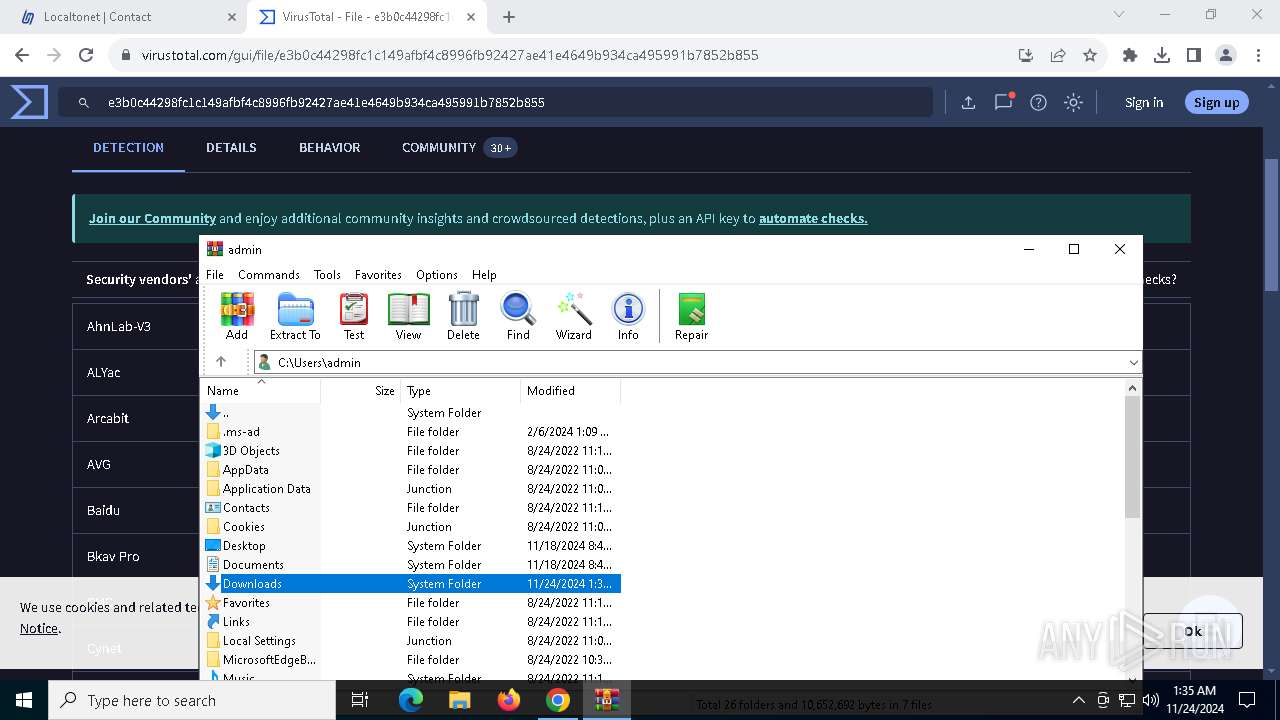Follow the automate checks link
1280x720 pixels.
(x=813, y=218)
